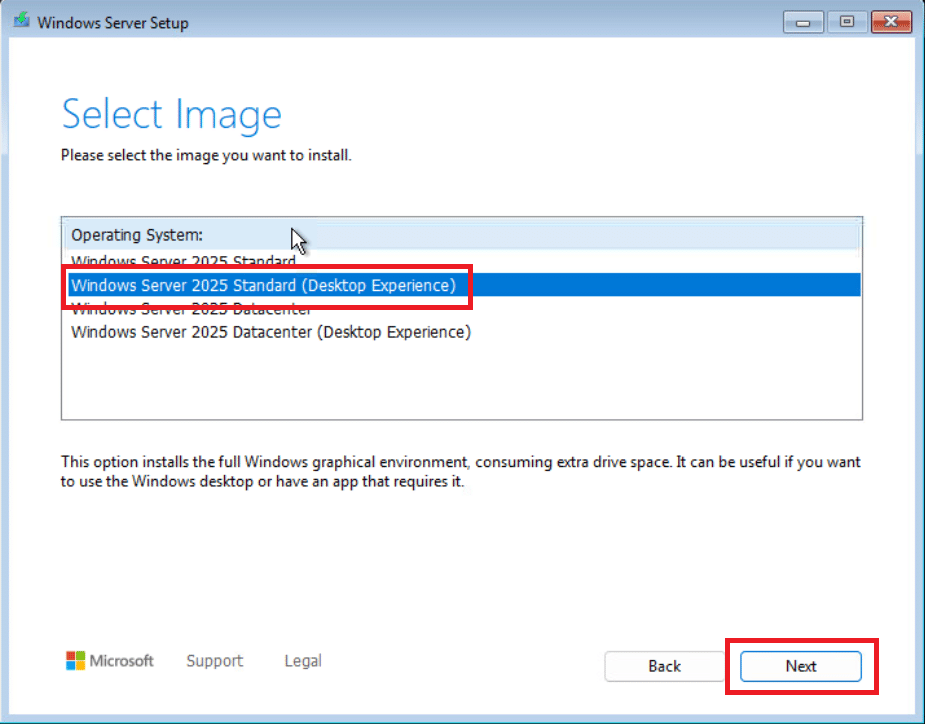Minimize the Windows Server Setup window
Viewport: 925px width, 724px height.
pos(803,22)
